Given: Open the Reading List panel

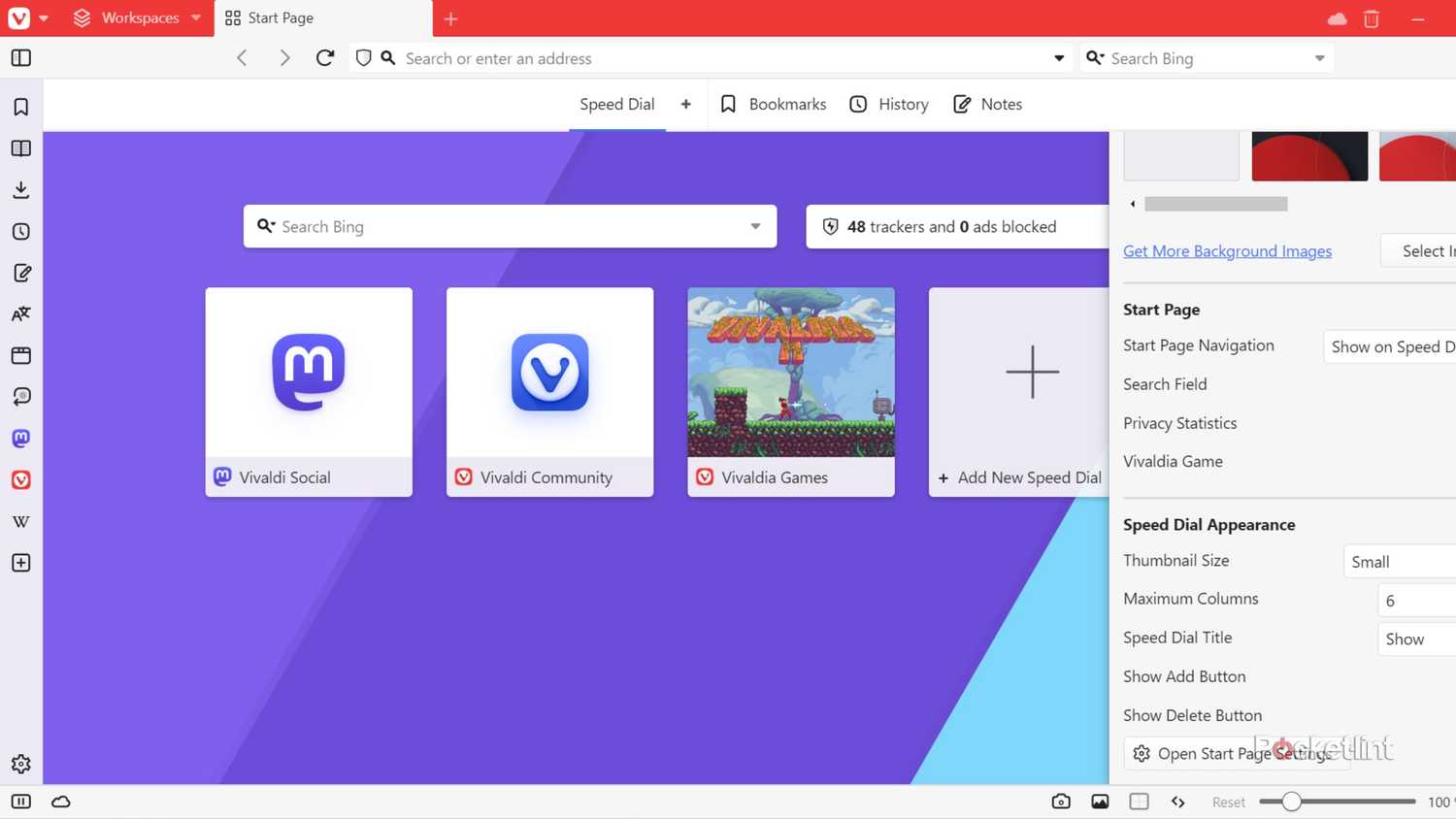Looking at the screenshot, I should (x=20, y=148).
